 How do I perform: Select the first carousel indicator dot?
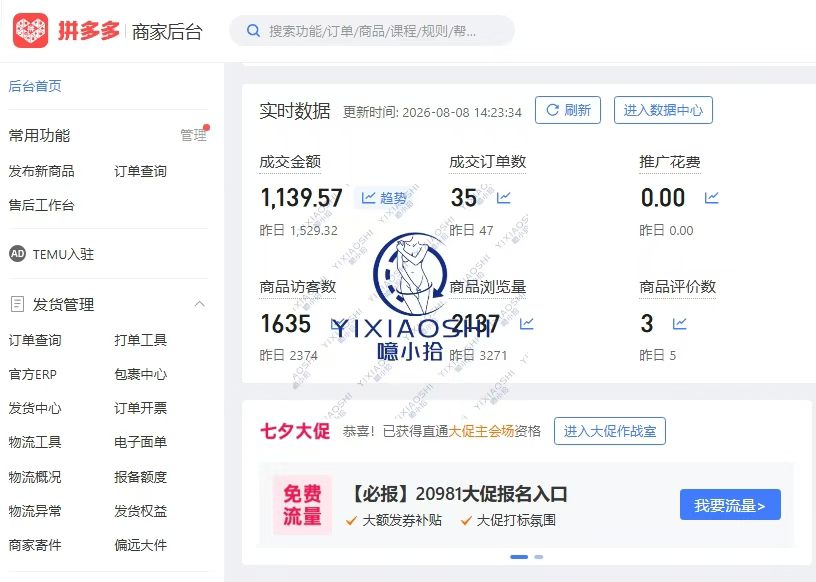tap(519, 557)
